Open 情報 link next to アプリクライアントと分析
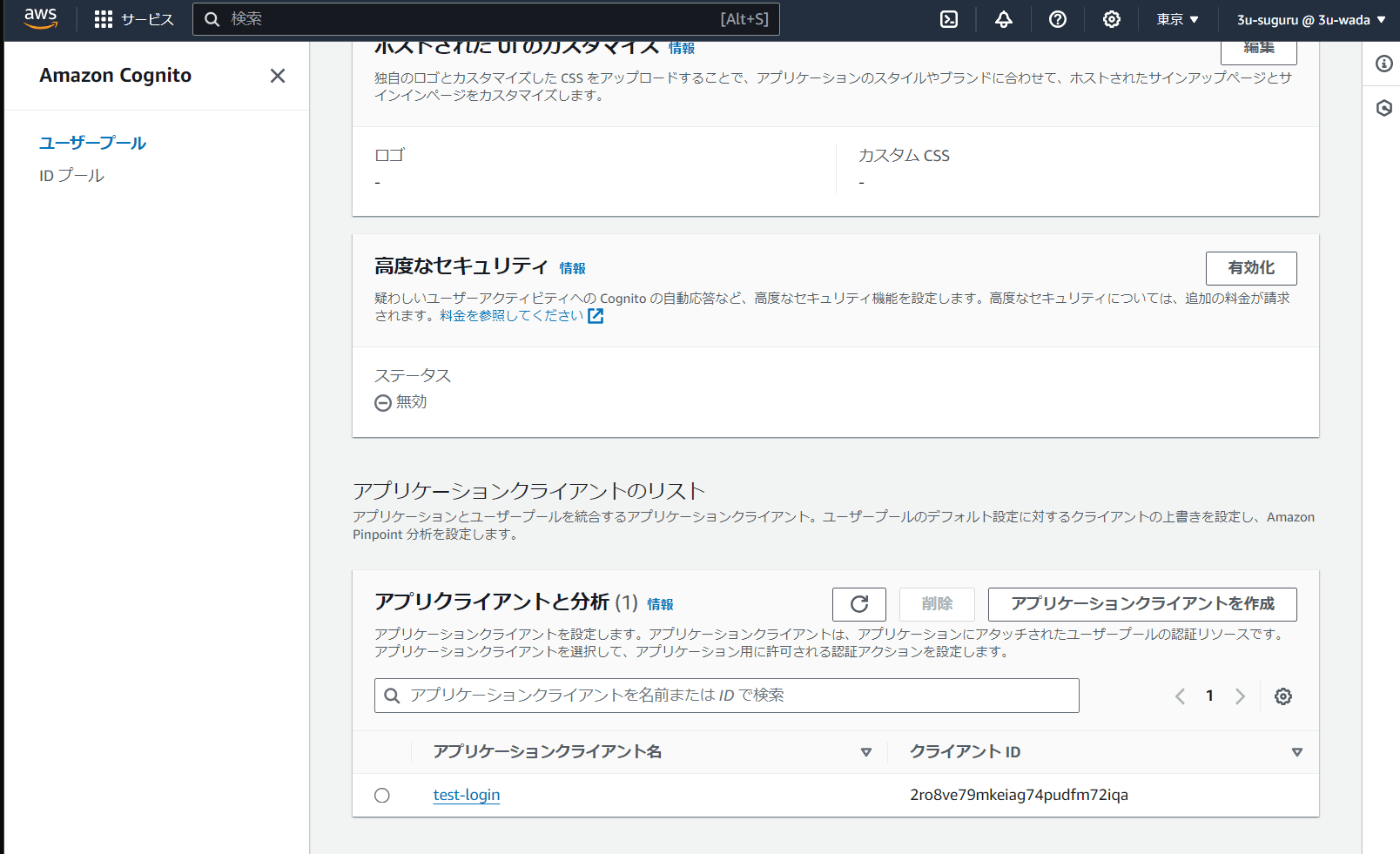The height and width of the screenshot is (854, 1400). [660, 604]
